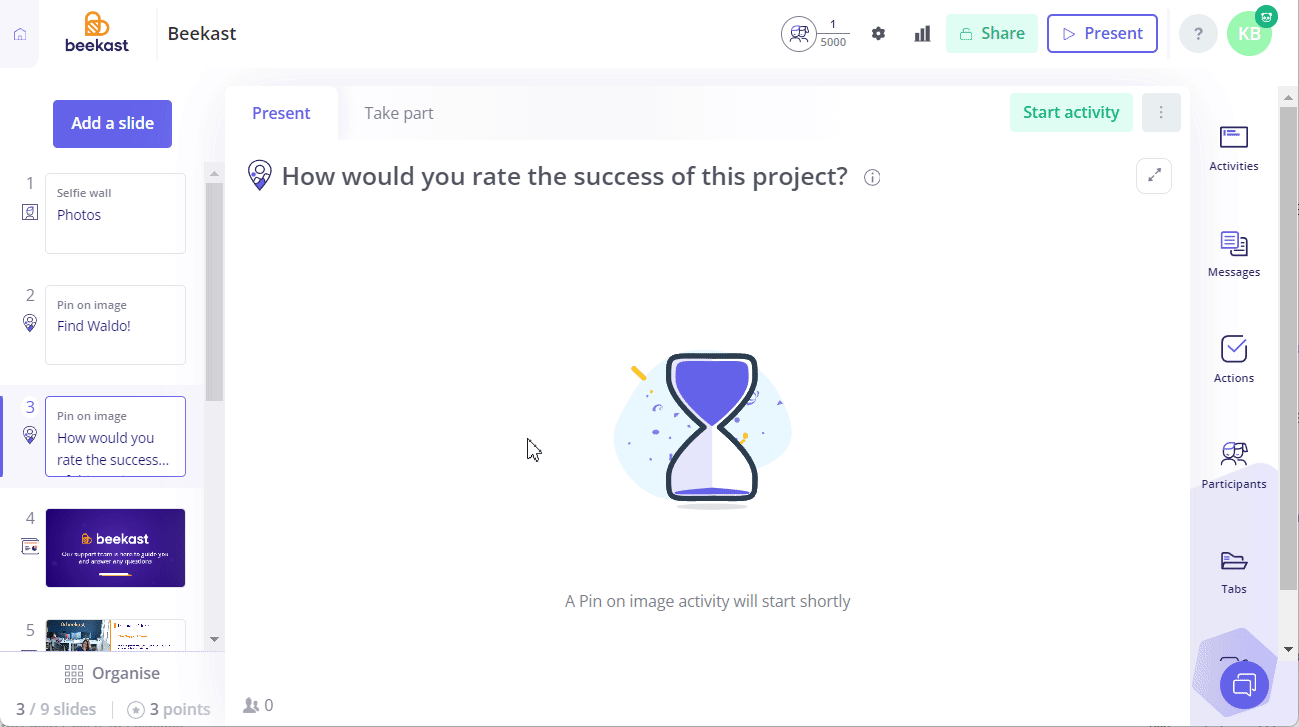Open the three-dot options menu
This screenshot has height=727, width=1299.
[x=1161, y=113]
